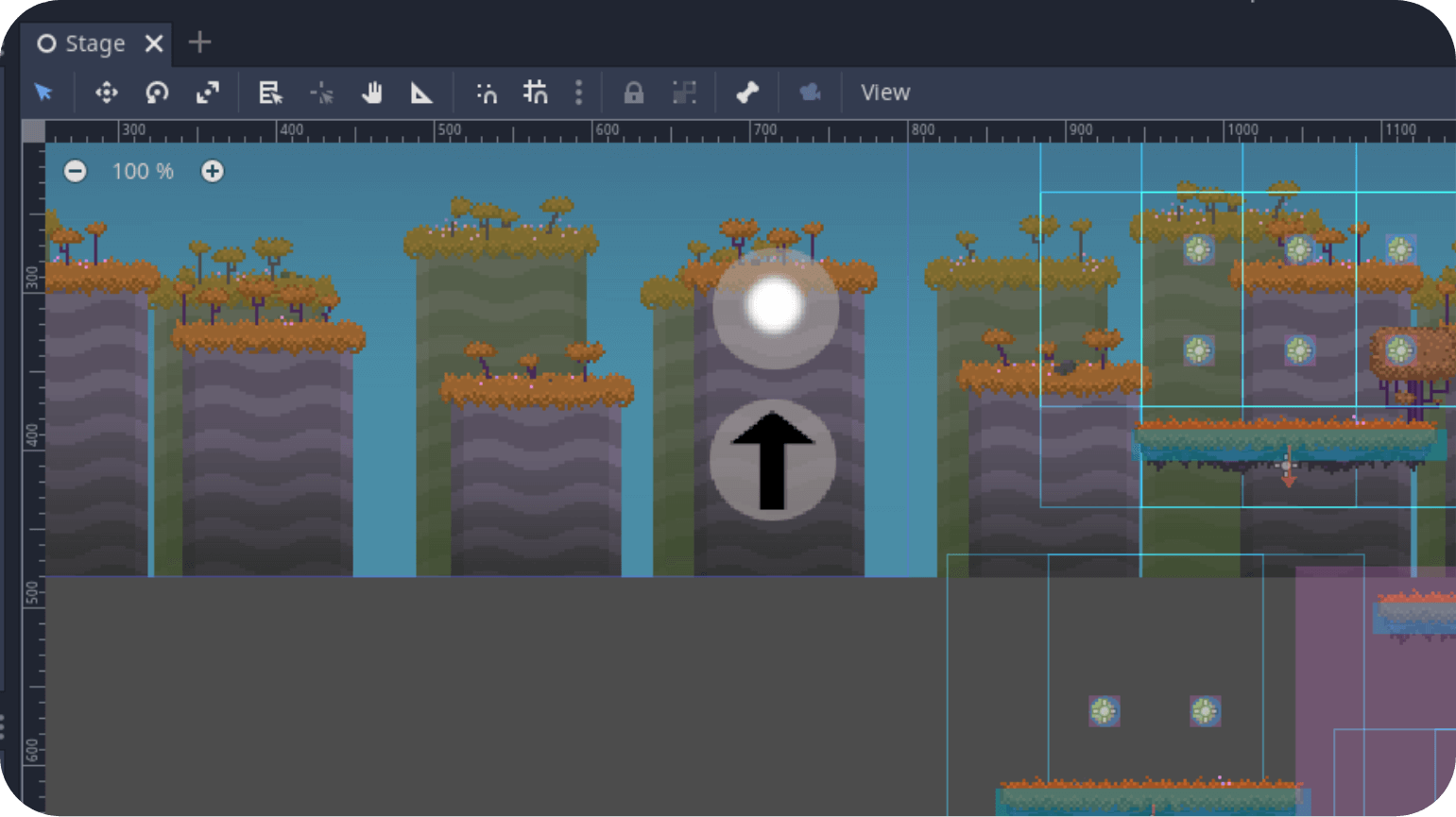The height and width of the screenshot is (817, 1456).
Task: Select the up-arrow touch button in viewport
Action: (x=773, y=460)
